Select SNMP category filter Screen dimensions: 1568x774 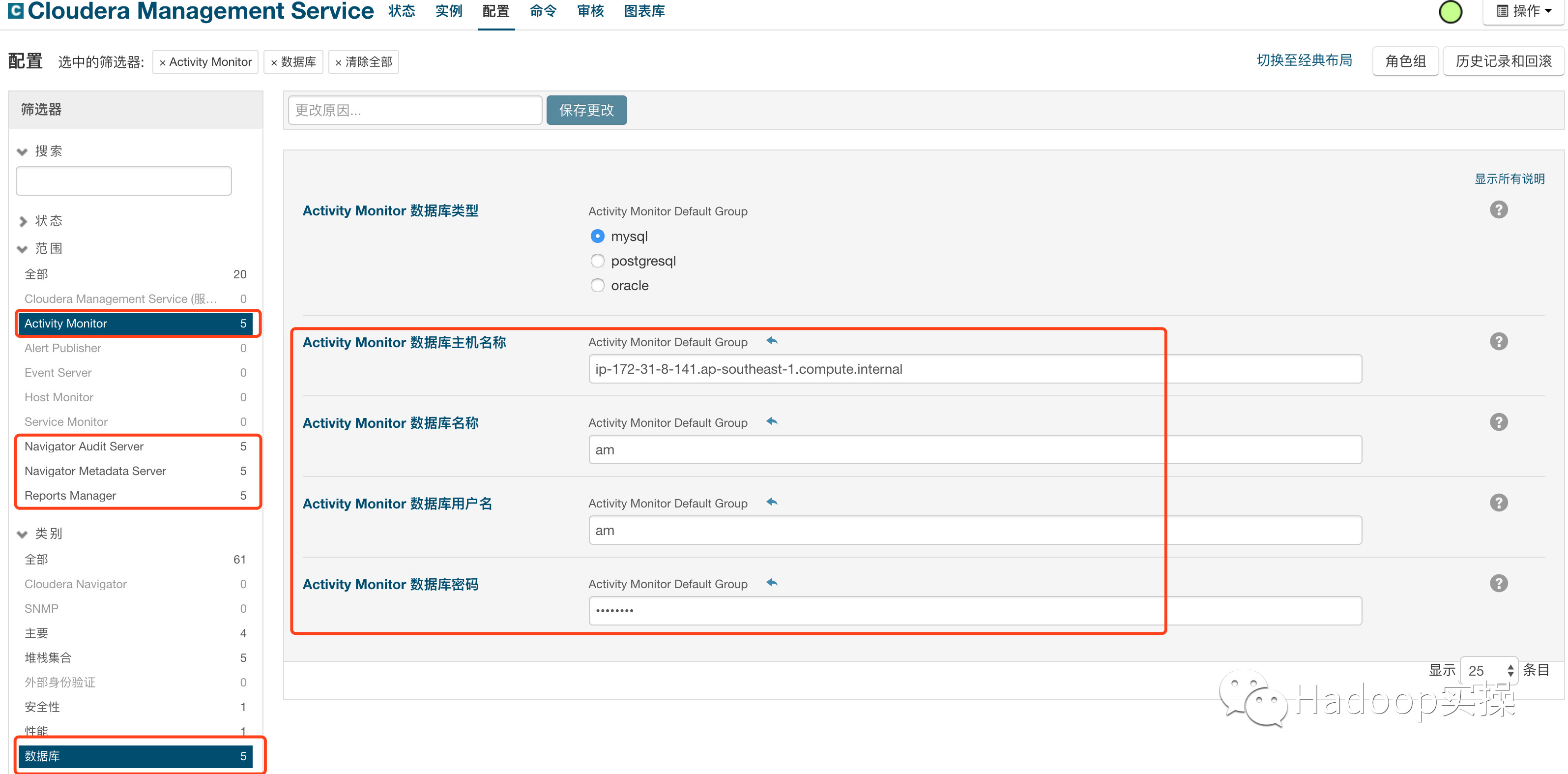coord(135,608)
